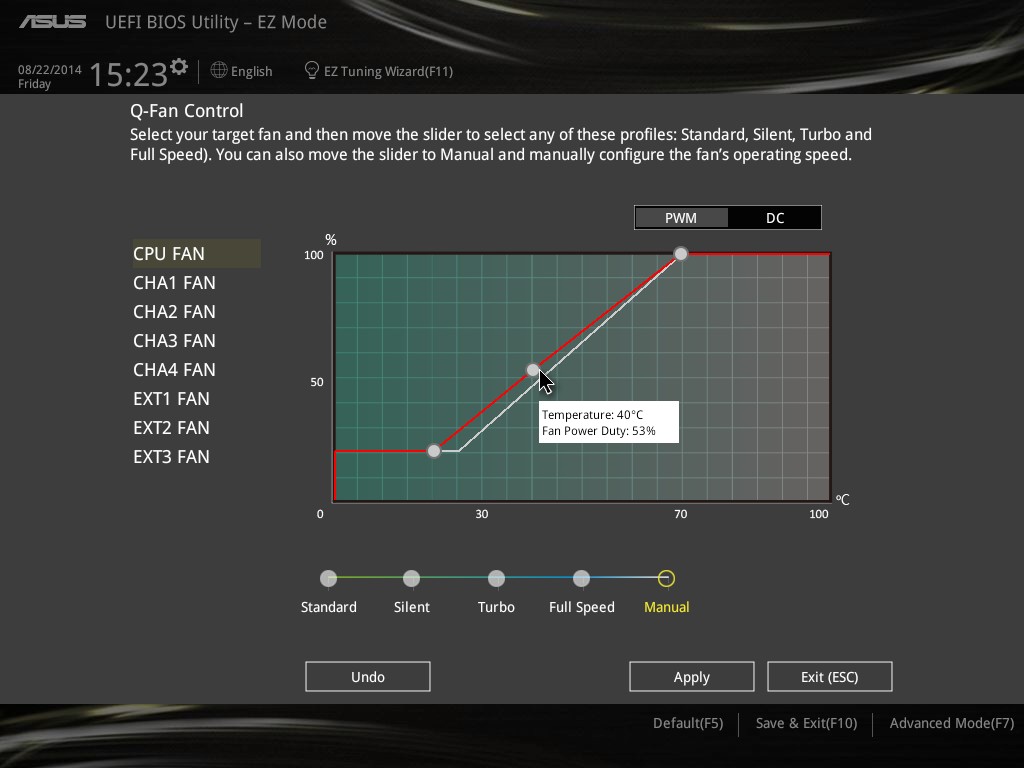
Task: Click the ASUS logo
Action: [52, 22]
